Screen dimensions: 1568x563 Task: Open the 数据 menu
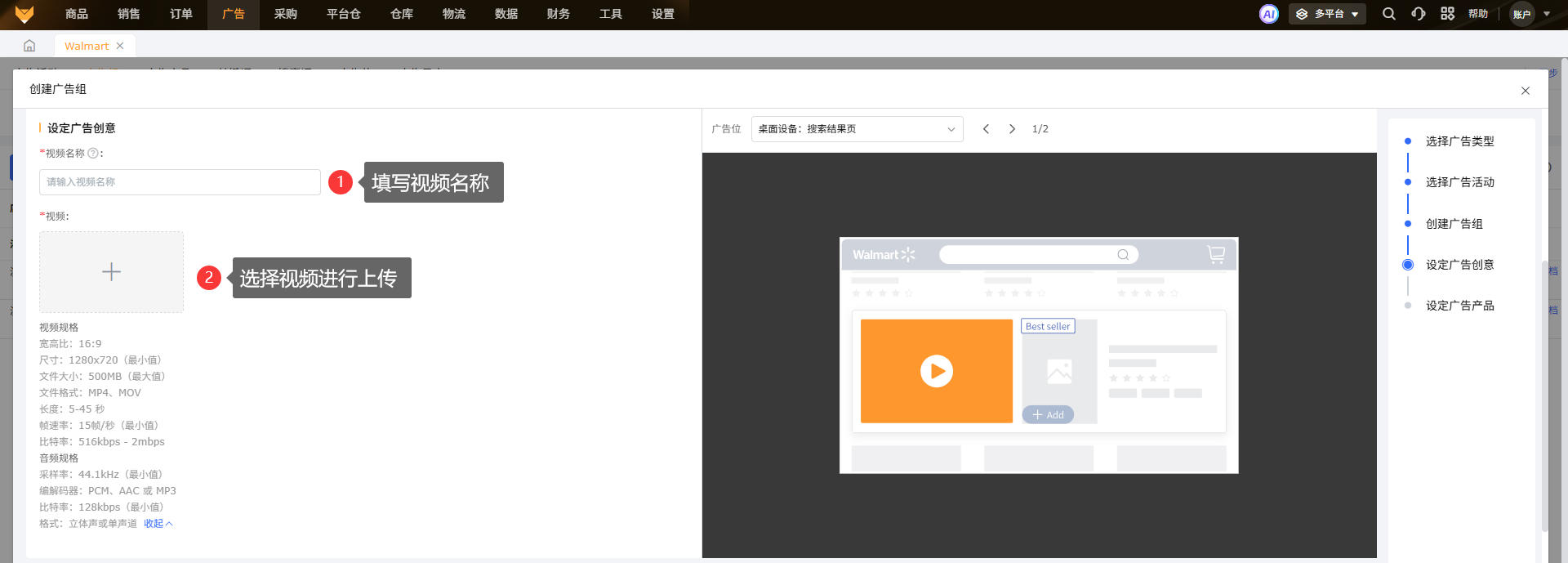click(506, 14)
